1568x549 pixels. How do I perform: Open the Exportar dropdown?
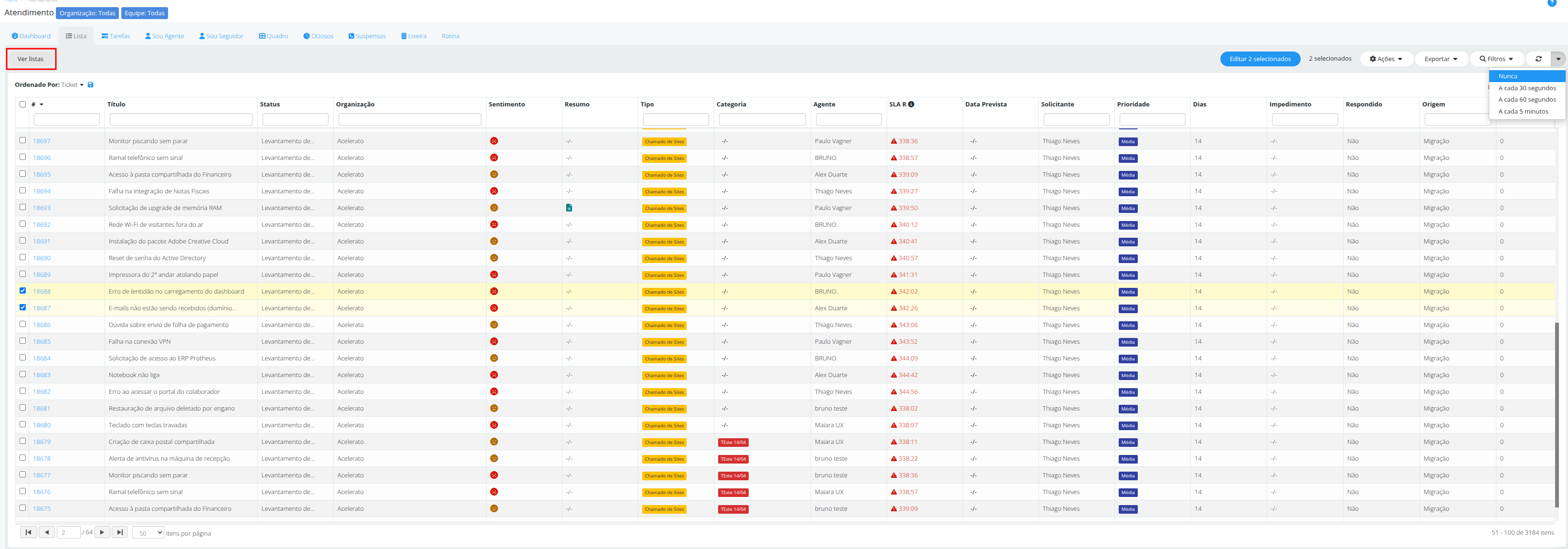click(1441, 59)
